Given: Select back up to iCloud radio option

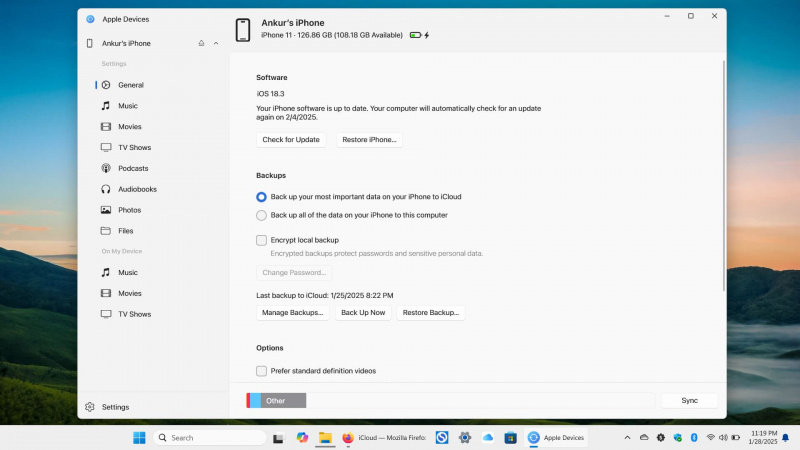Looking at the screenshot, I should (x=261, y=197).
